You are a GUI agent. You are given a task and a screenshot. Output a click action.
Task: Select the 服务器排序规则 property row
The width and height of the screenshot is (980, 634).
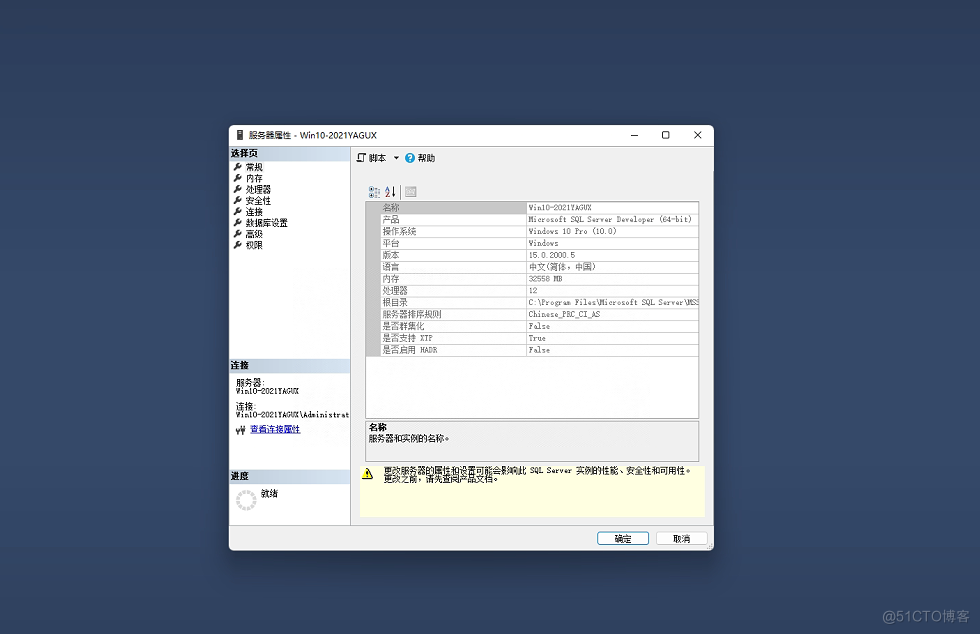click(x=532, y=314)
